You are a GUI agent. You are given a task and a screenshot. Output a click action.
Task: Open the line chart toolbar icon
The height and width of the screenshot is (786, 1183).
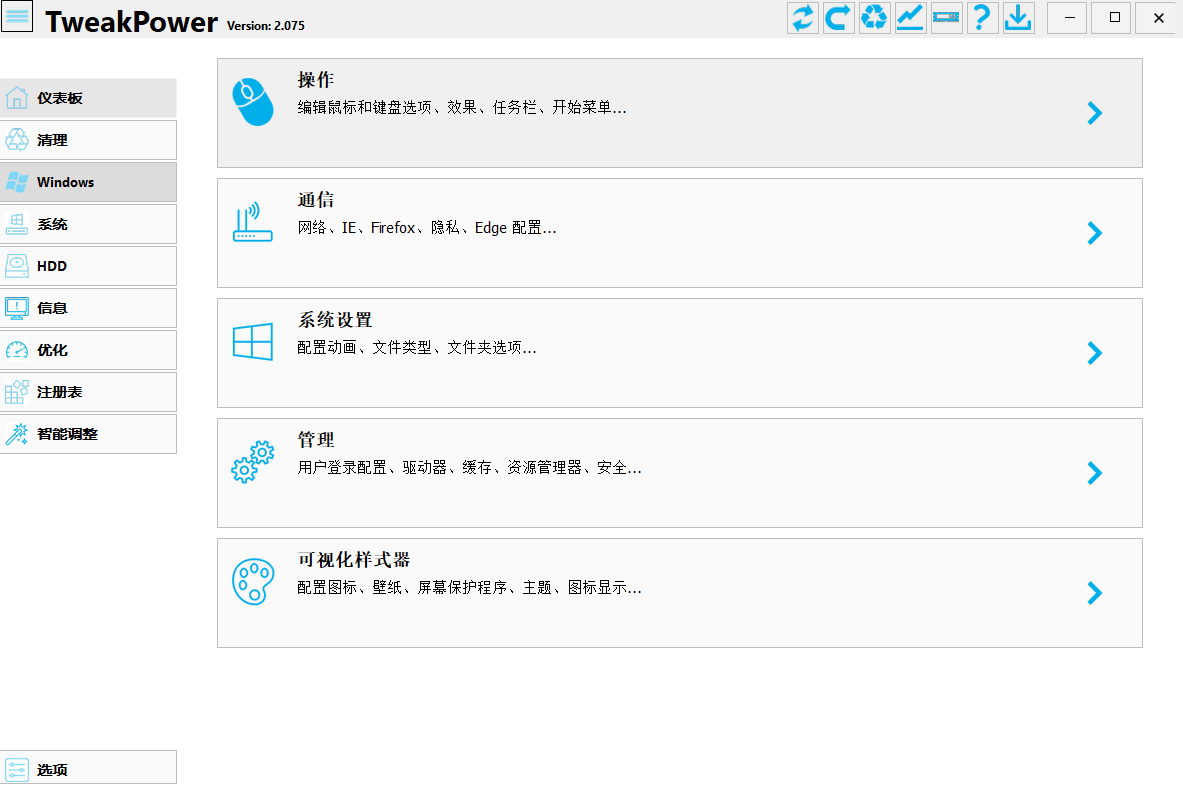[910, 18]
